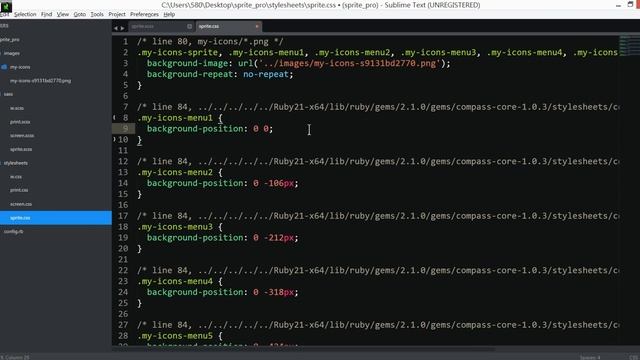Open the Find menu
This screenshot has width=640, height=360.
pos(47,14)
